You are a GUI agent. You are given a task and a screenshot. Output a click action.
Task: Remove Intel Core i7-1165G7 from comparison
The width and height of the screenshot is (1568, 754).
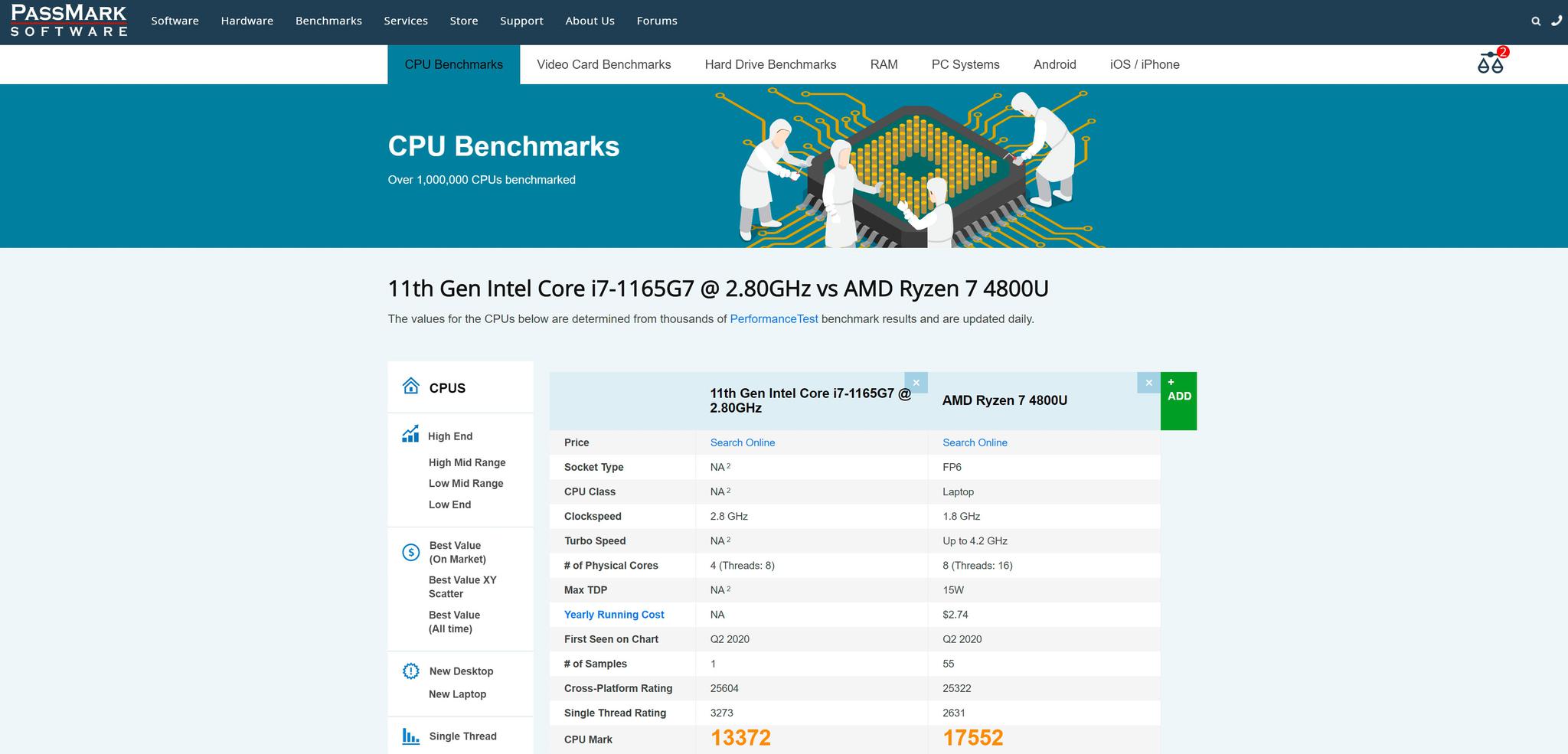(916, 383)
